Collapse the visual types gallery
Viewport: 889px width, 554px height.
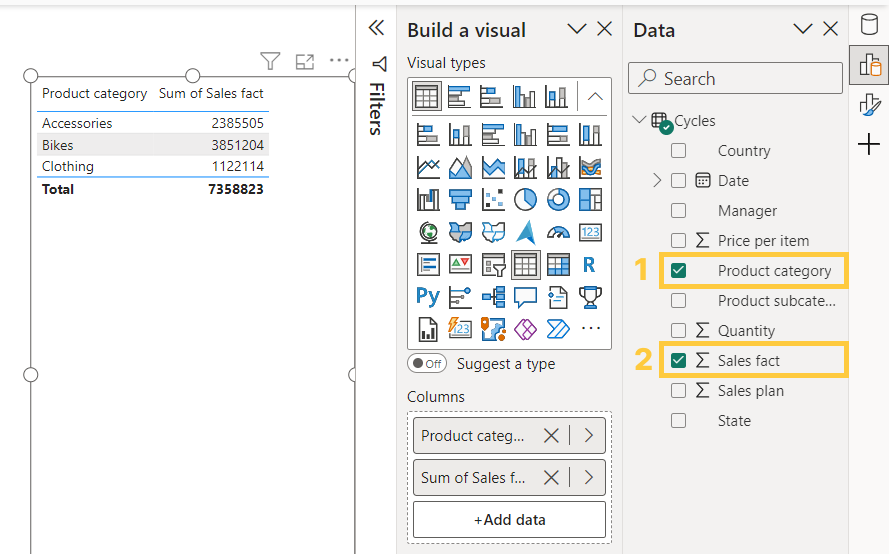[594, 97]
